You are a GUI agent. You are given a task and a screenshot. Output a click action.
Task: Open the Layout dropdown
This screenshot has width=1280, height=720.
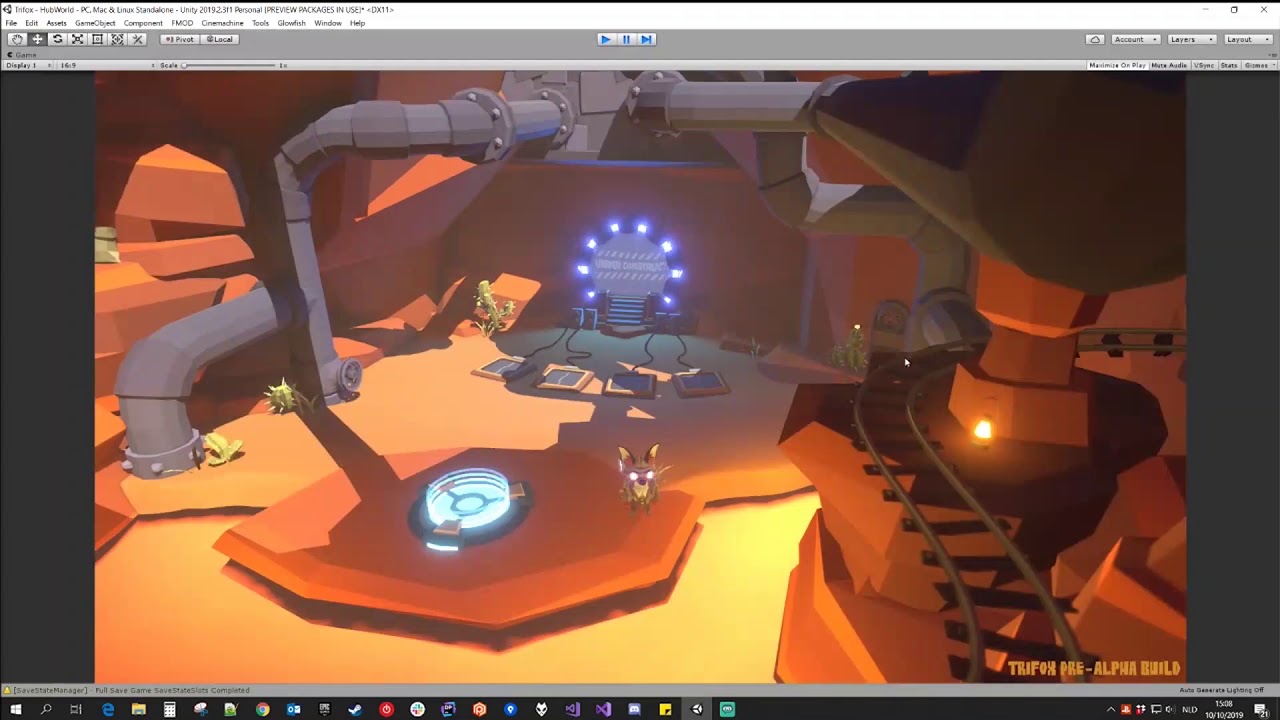(x=1247, y=39)
